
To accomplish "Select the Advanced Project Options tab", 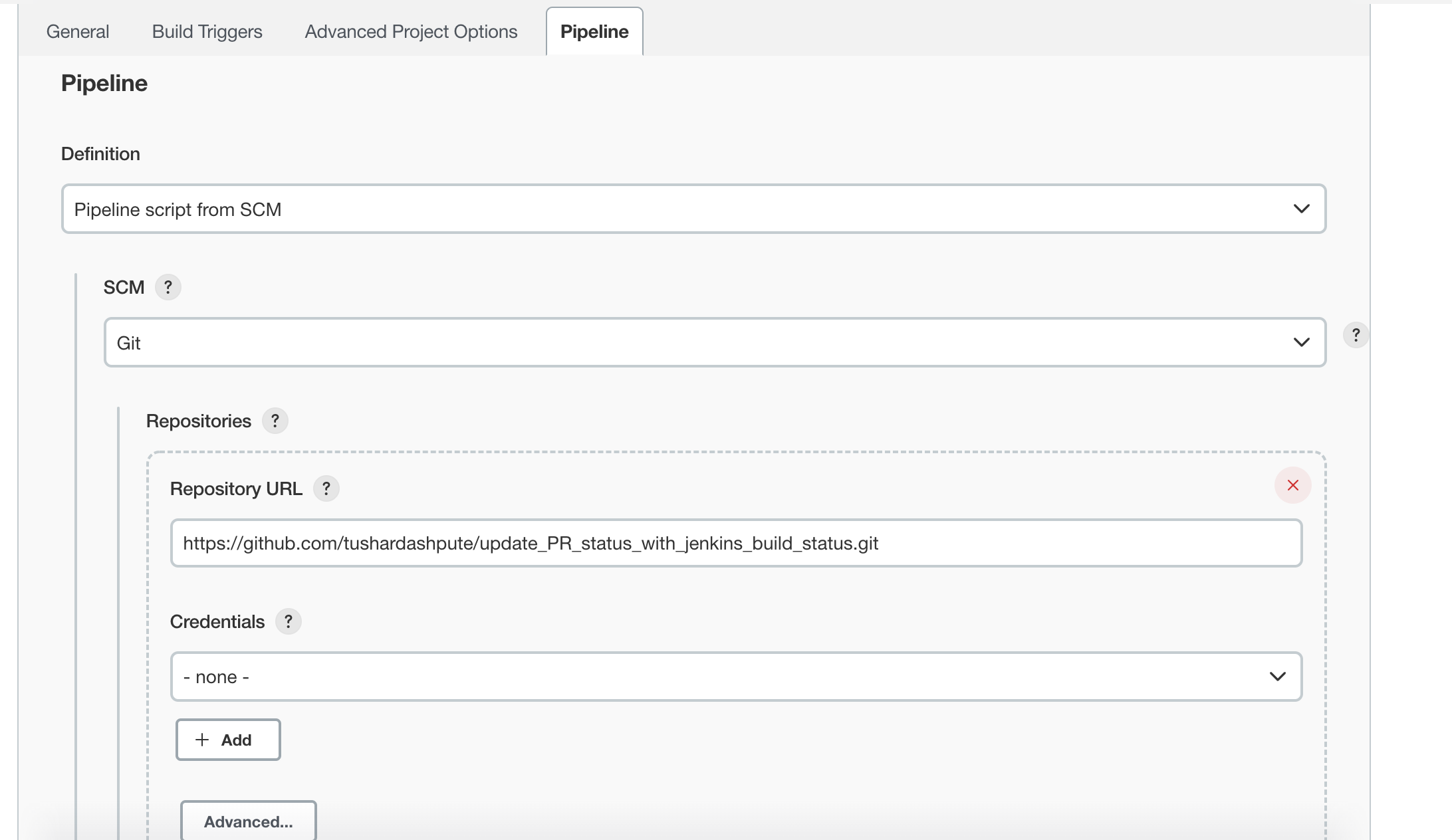I will [x=410, y=31].
